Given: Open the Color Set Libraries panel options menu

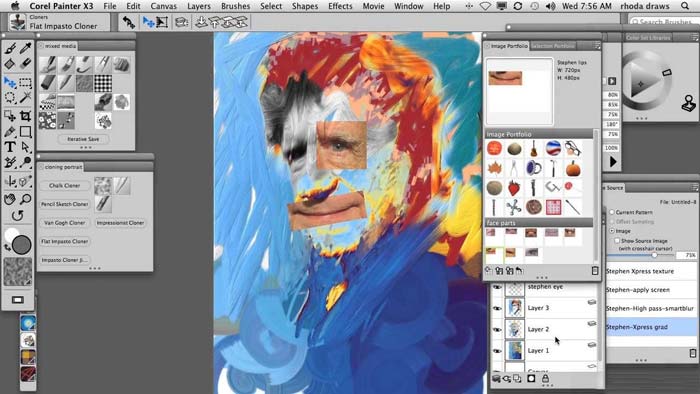Looking at the screenshot, I should click(695, 38).
